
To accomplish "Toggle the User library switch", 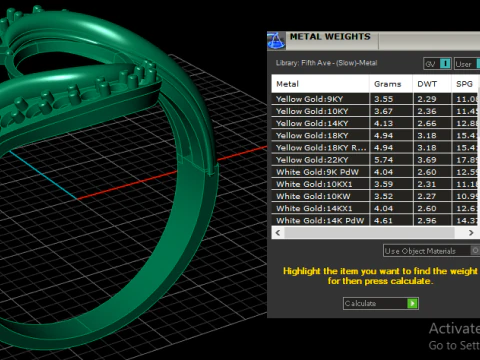I will [x=479, y=64].
